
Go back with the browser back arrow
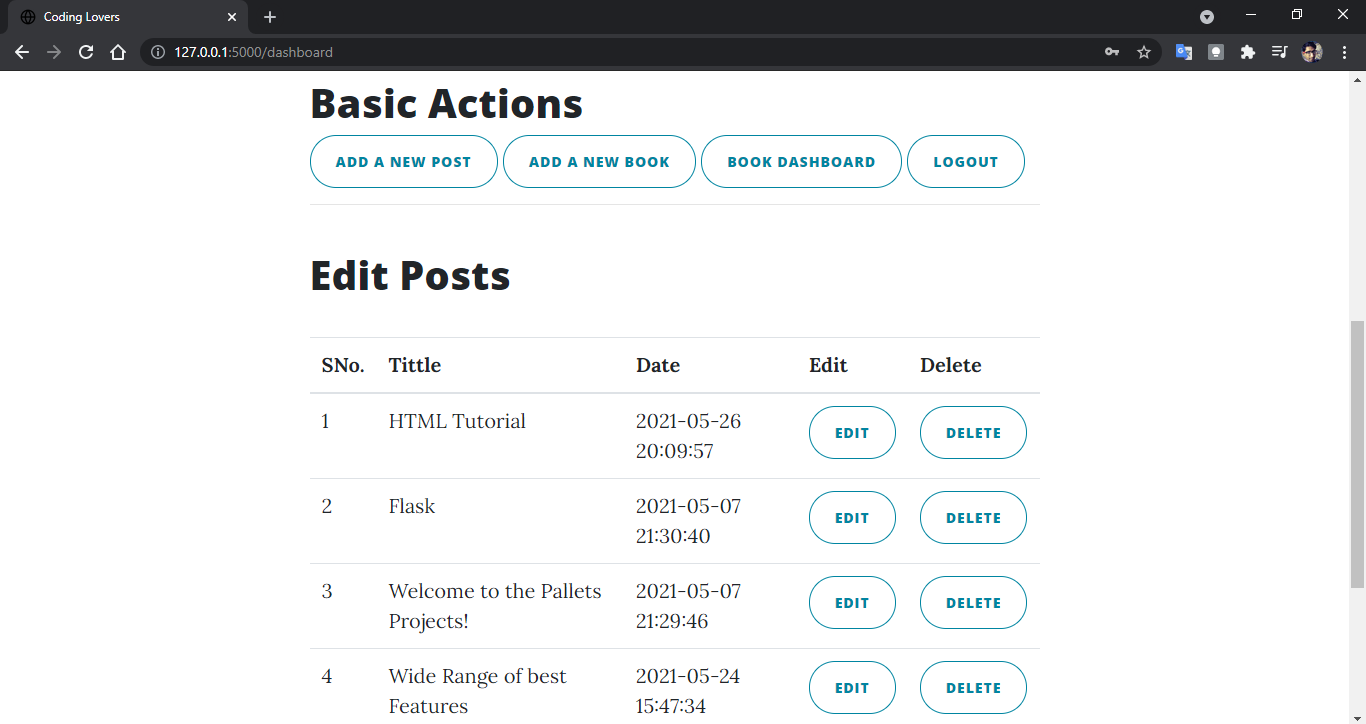click(22, 52)
